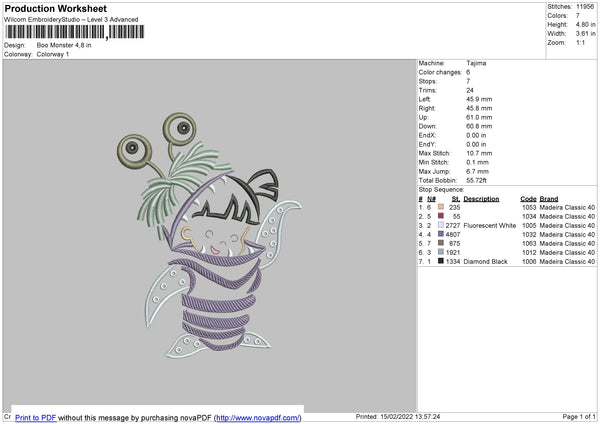Click the olive-brown swatch of stop 5
Screen dimensions: 600x424
click(x=441, y=243)
